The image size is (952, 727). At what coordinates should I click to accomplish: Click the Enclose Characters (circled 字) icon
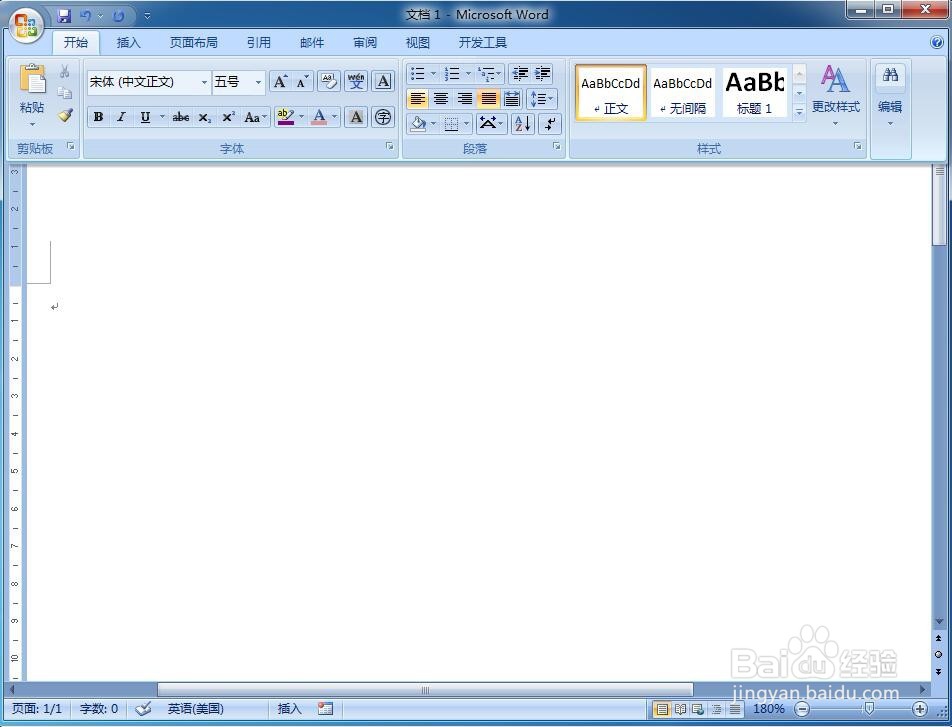383,117
